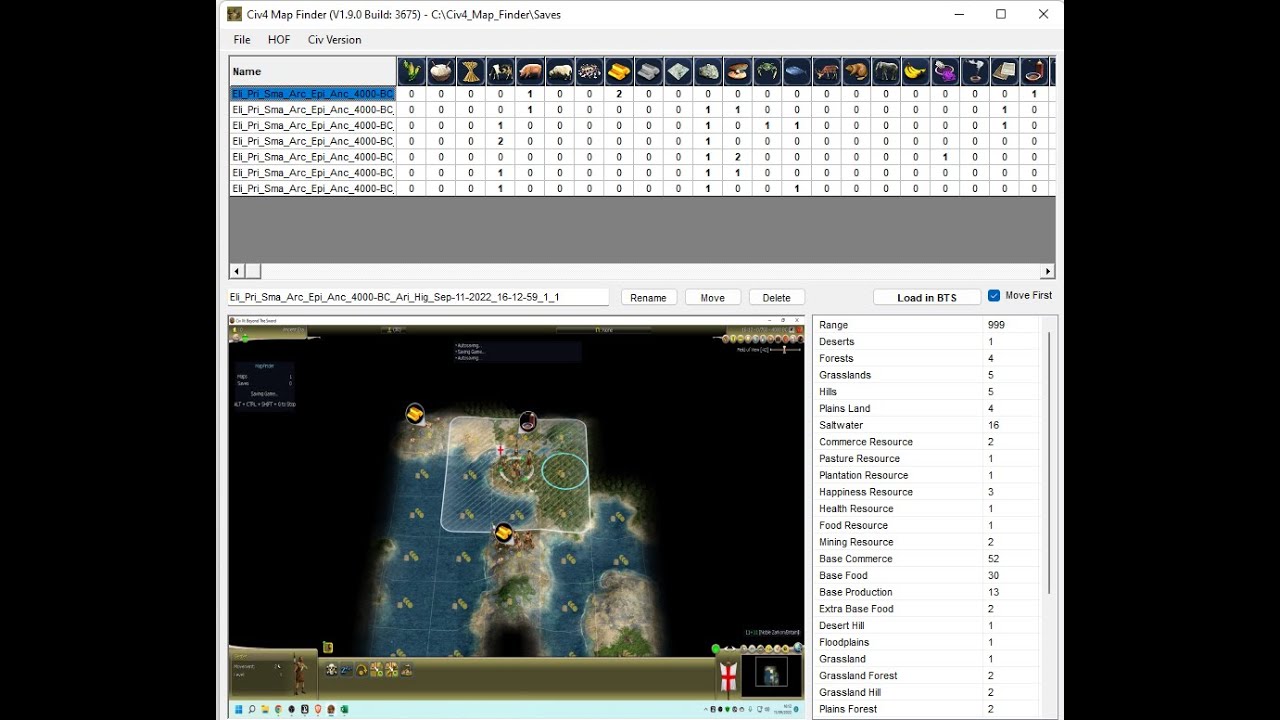The image size is (1280, 720).
Task: Click the Grasslands property label
Action: 845,375
